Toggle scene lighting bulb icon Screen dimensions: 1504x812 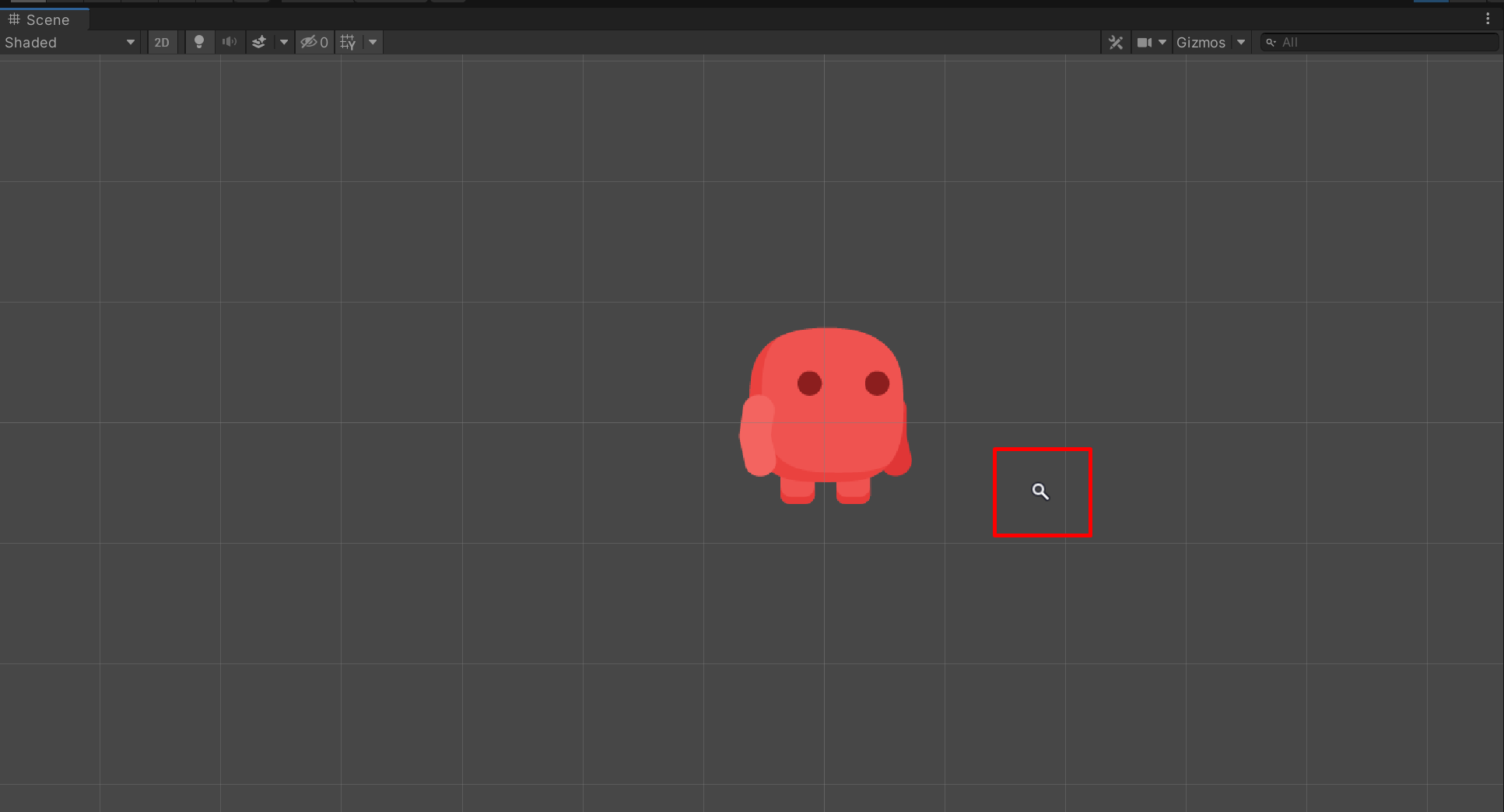click(x=199, y=42)
